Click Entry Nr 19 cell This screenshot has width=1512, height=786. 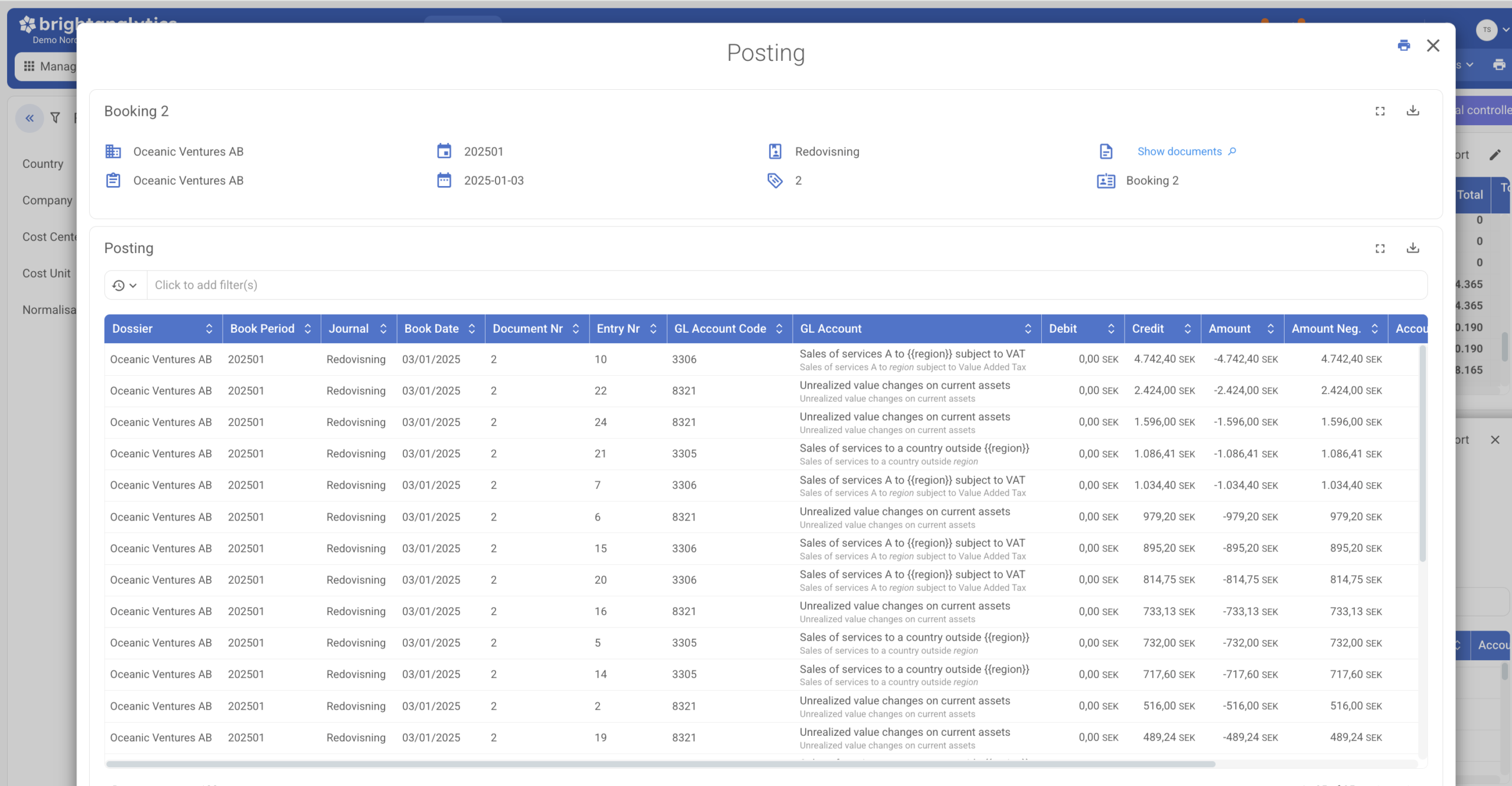[601, 738]
